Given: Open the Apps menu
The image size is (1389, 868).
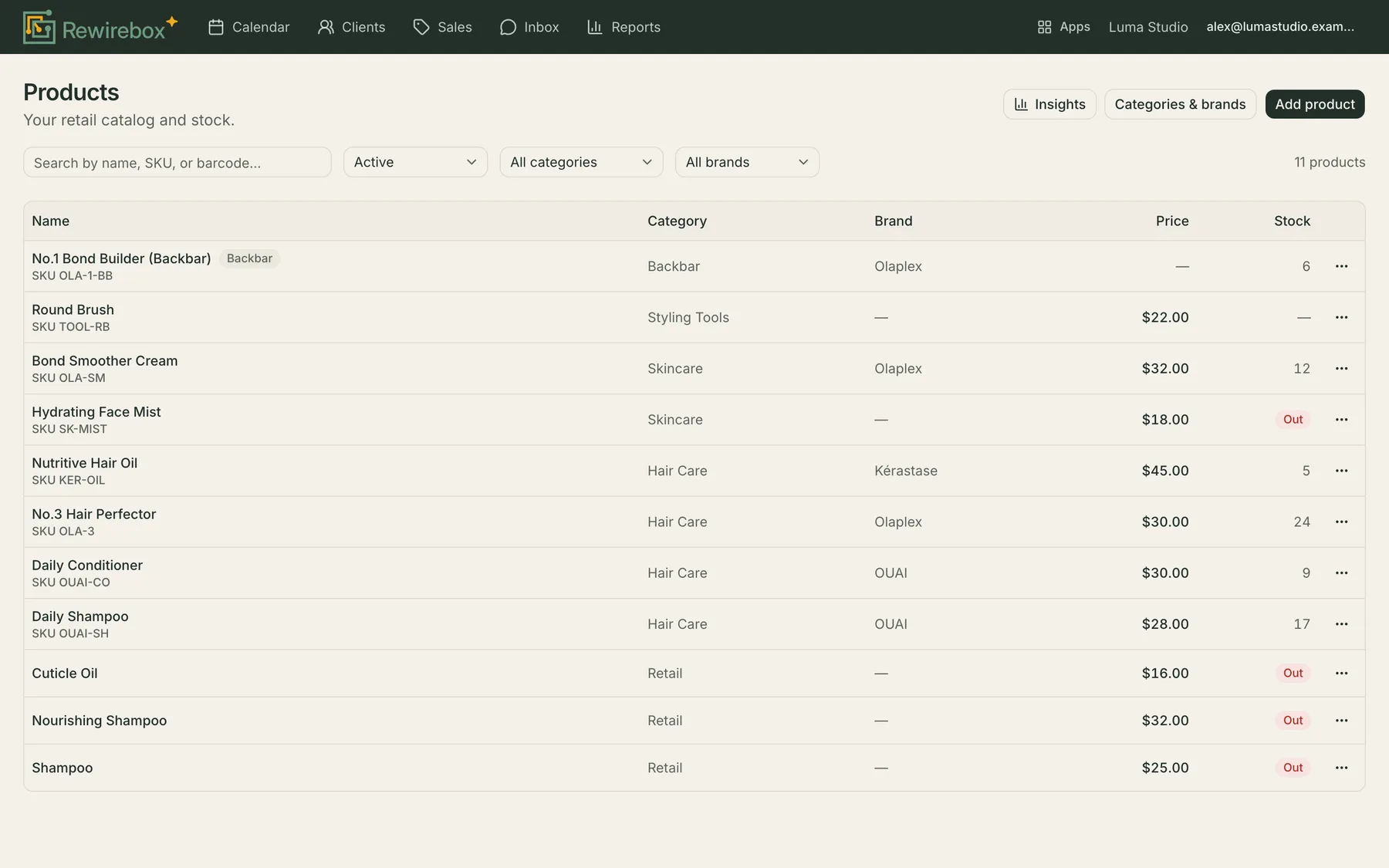Looking at the screenshot, I should (1063, 27).
